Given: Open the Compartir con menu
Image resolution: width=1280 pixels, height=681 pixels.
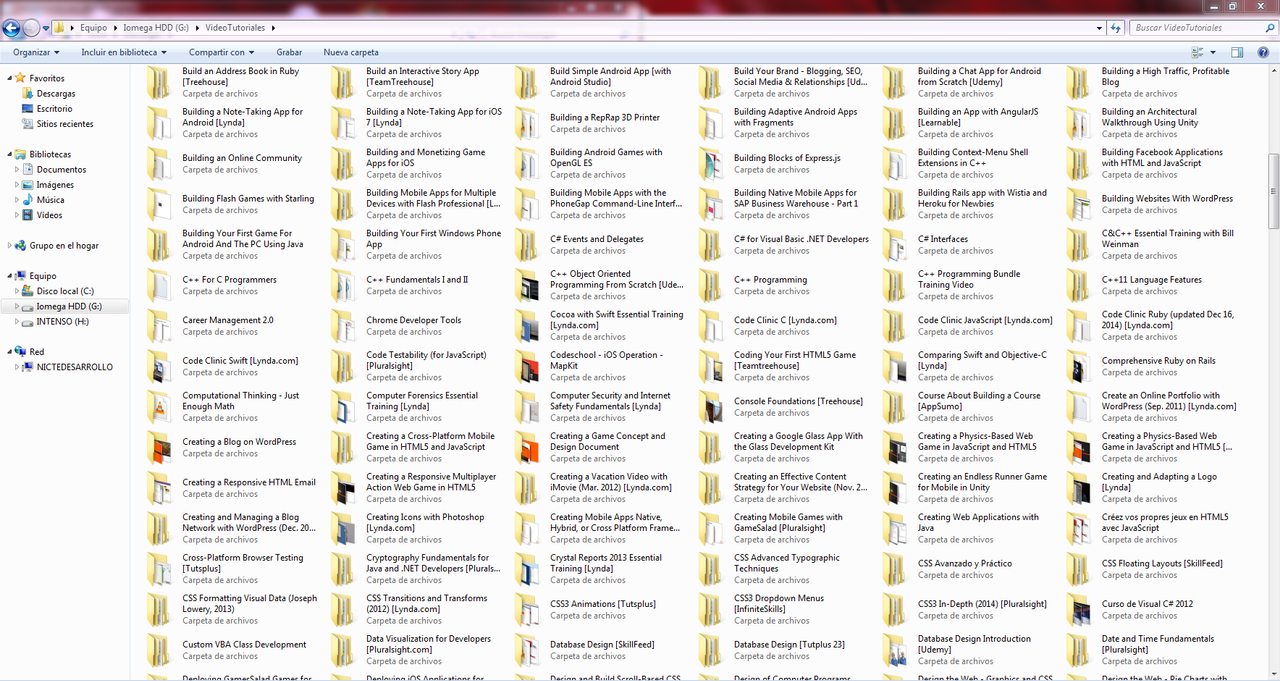Looking at the screenshot, I should pos(222,52).
